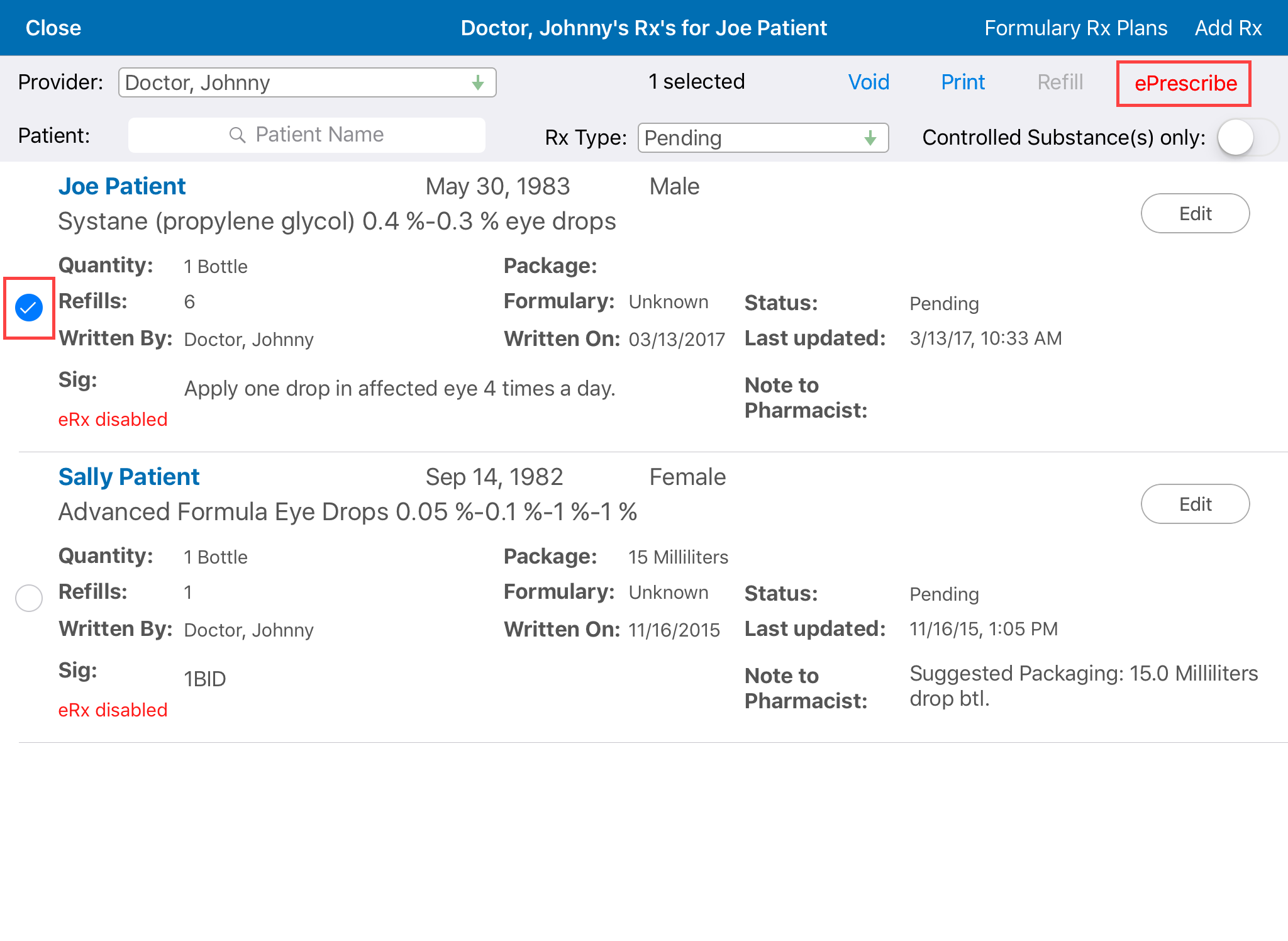Click the search magnifier icon in Patient field
This screenshot has height=941, width=1288.
tap(237, 135)
